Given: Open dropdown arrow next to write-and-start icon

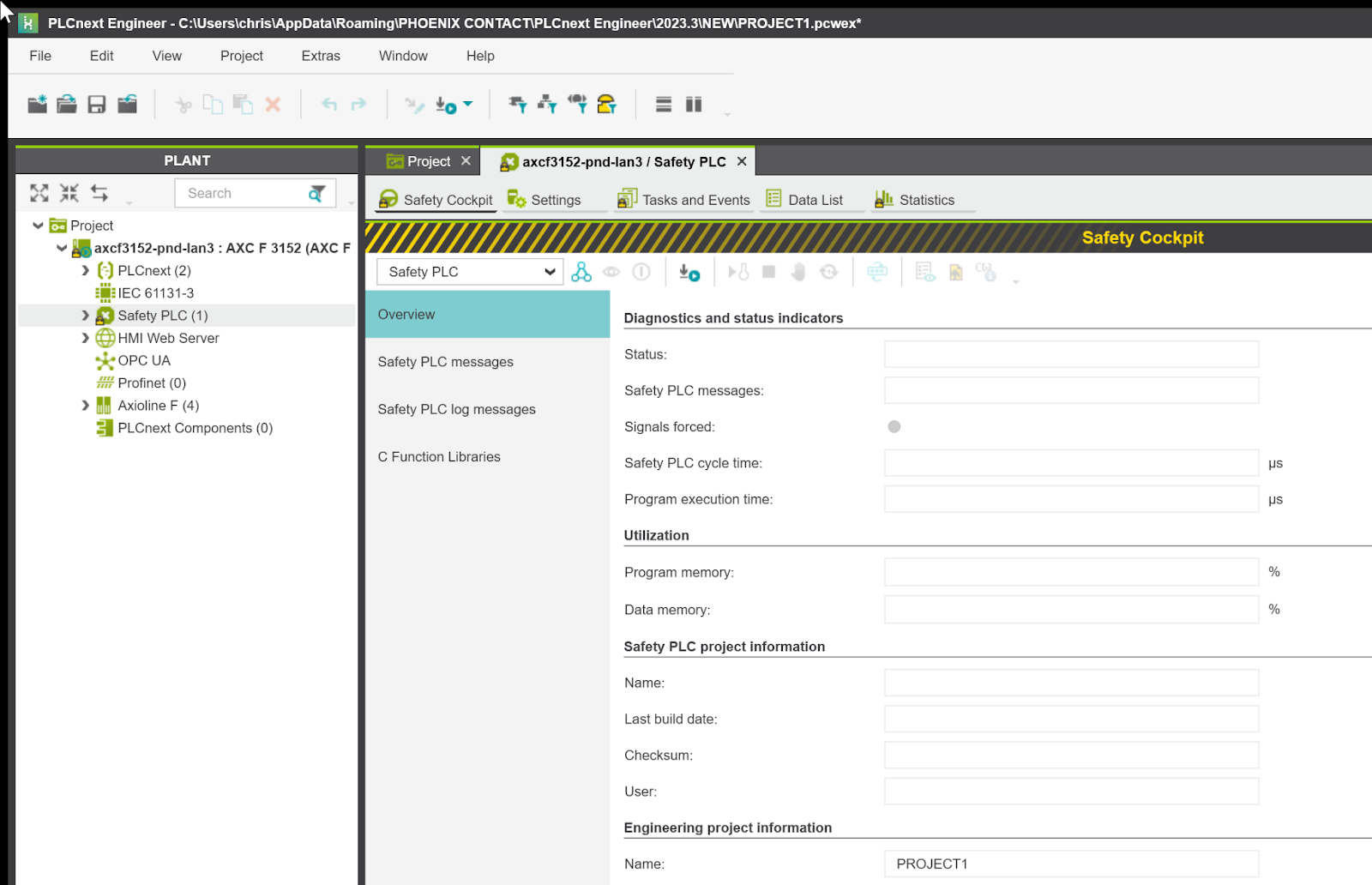Looking at the screenshot, I should pos(468,104).
